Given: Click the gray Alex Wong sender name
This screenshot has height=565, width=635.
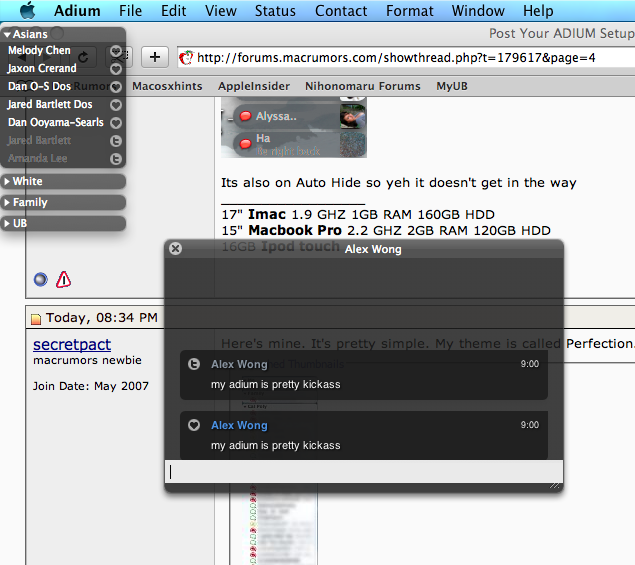Looking at the screenshot, I should point(239,364).
